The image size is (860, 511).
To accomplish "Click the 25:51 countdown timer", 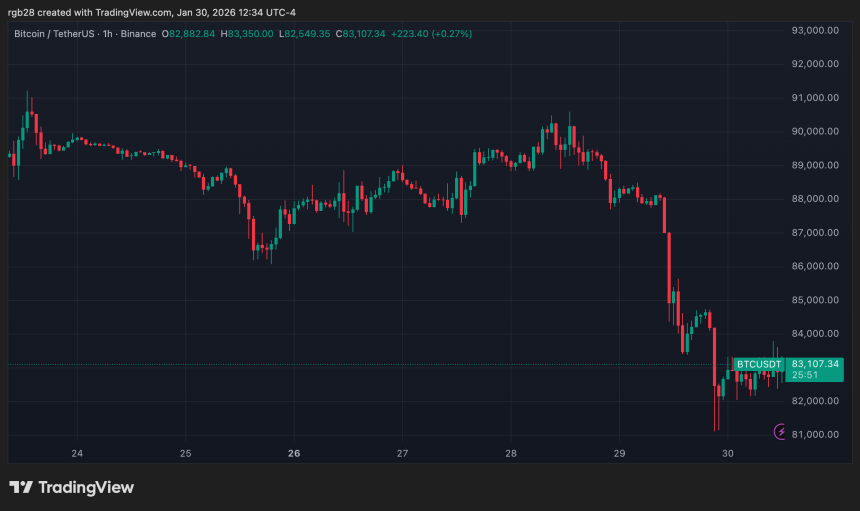I will pos(805,375).
